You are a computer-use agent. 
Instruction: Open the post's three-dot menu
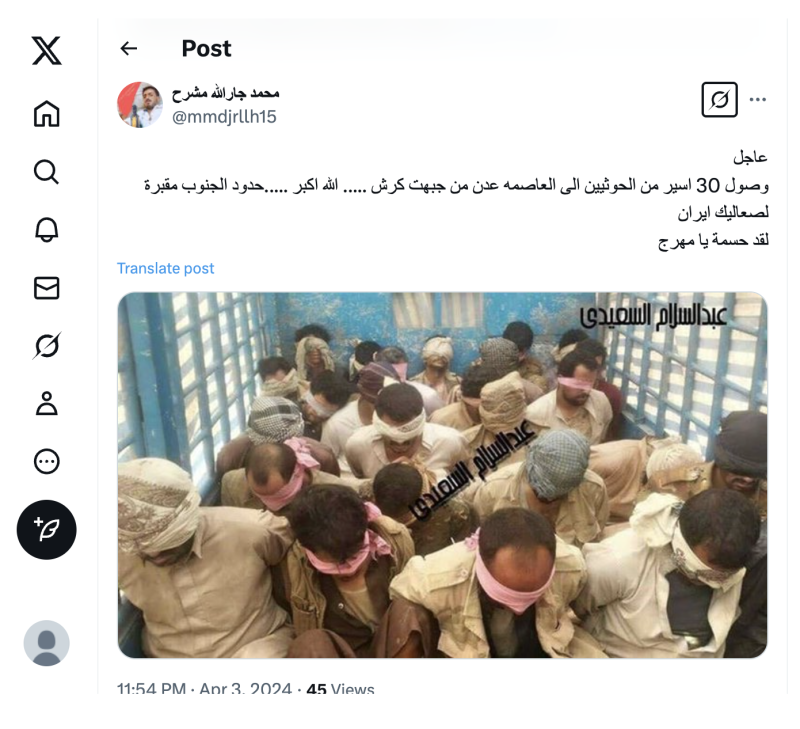[758, 99]
